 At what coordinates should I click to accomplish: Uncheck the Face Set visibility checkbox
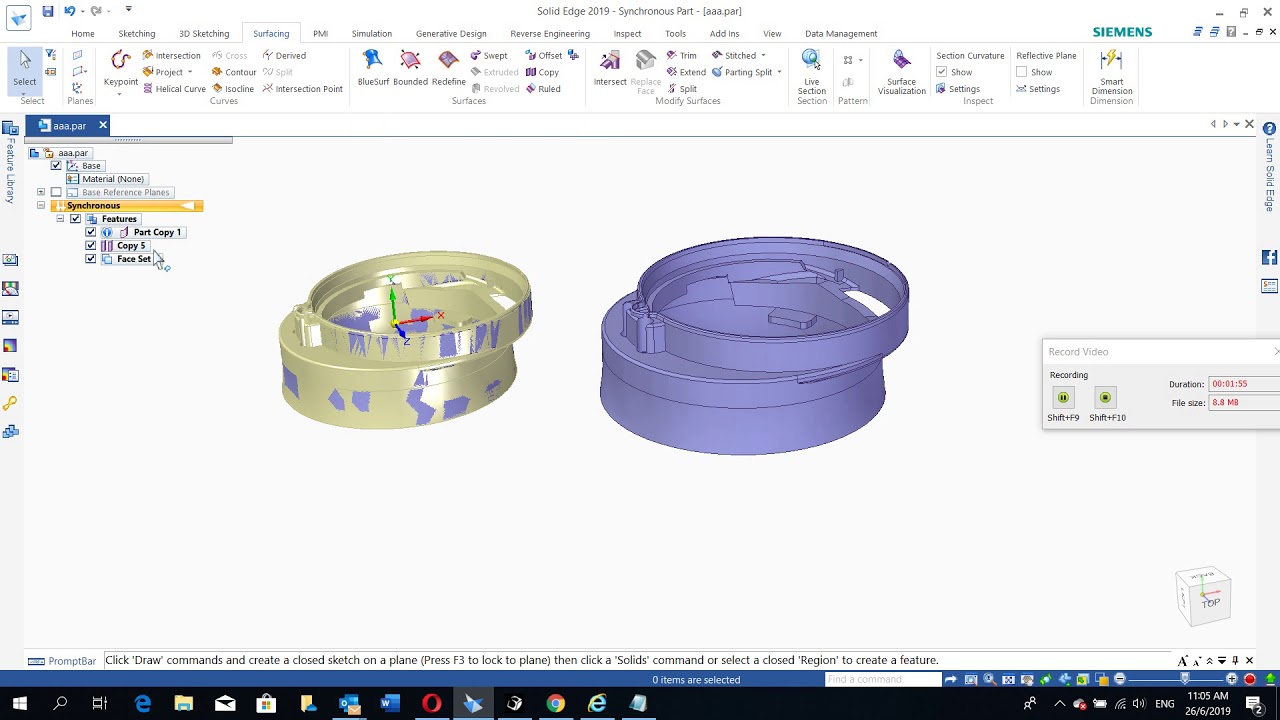[91, 259]
